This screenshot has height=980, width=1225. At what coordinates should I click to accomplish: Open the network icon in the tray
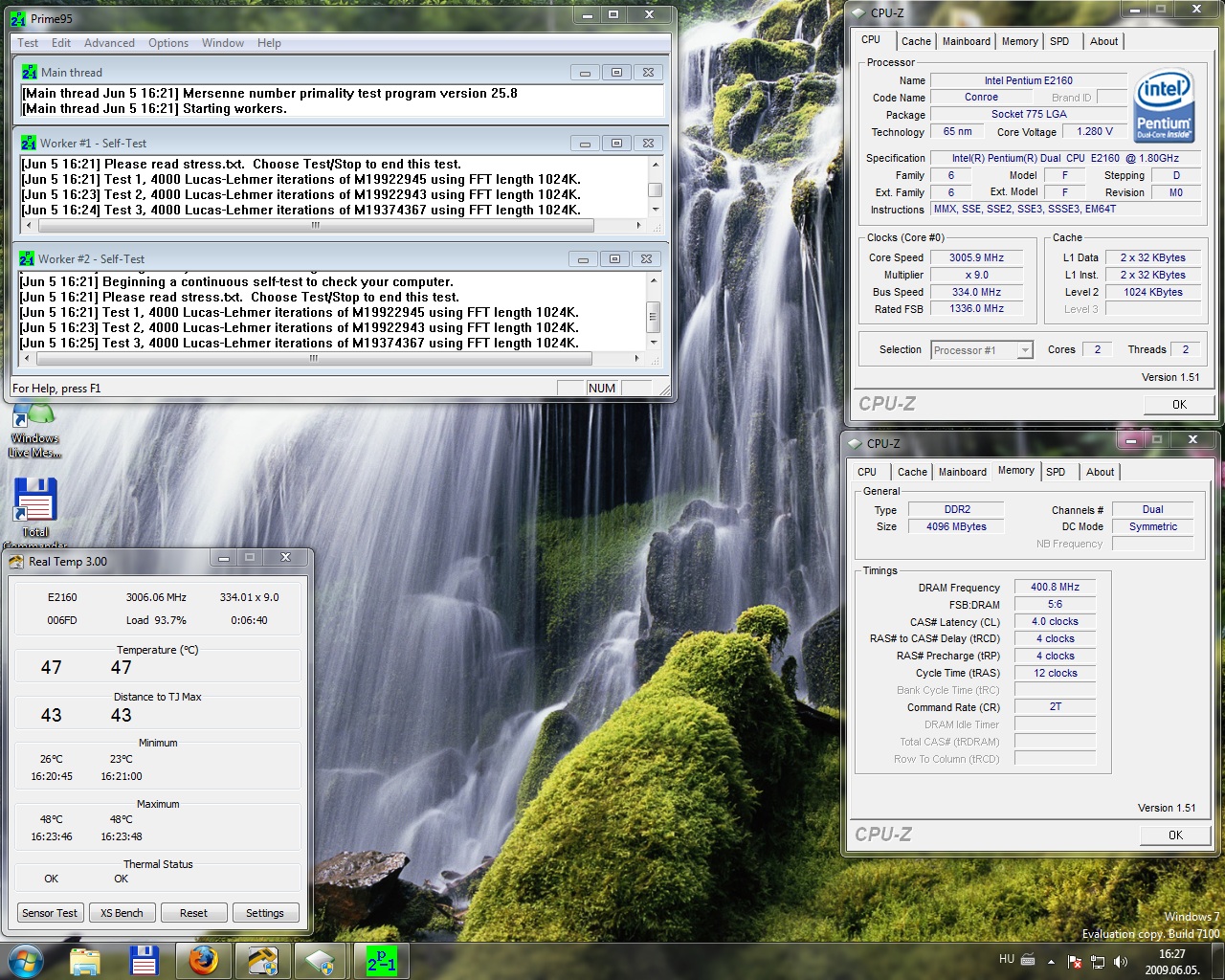tap(1098, 962)
